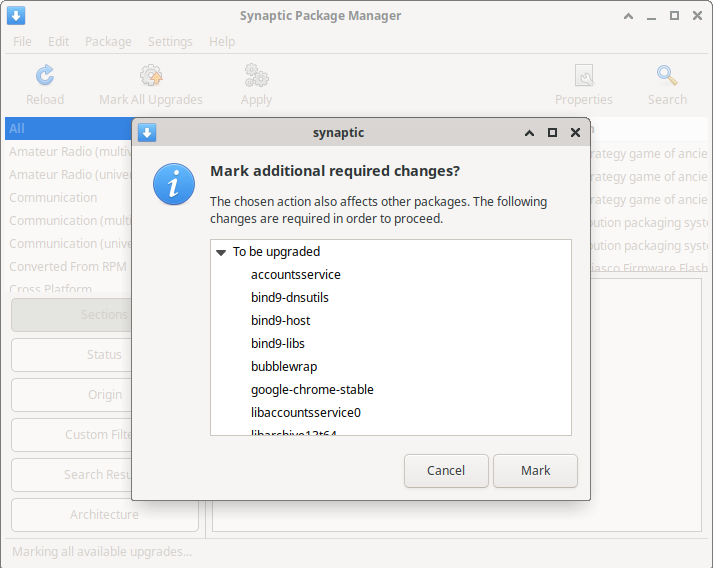Click the Reload toolbar icon

[x=45, y=75]
